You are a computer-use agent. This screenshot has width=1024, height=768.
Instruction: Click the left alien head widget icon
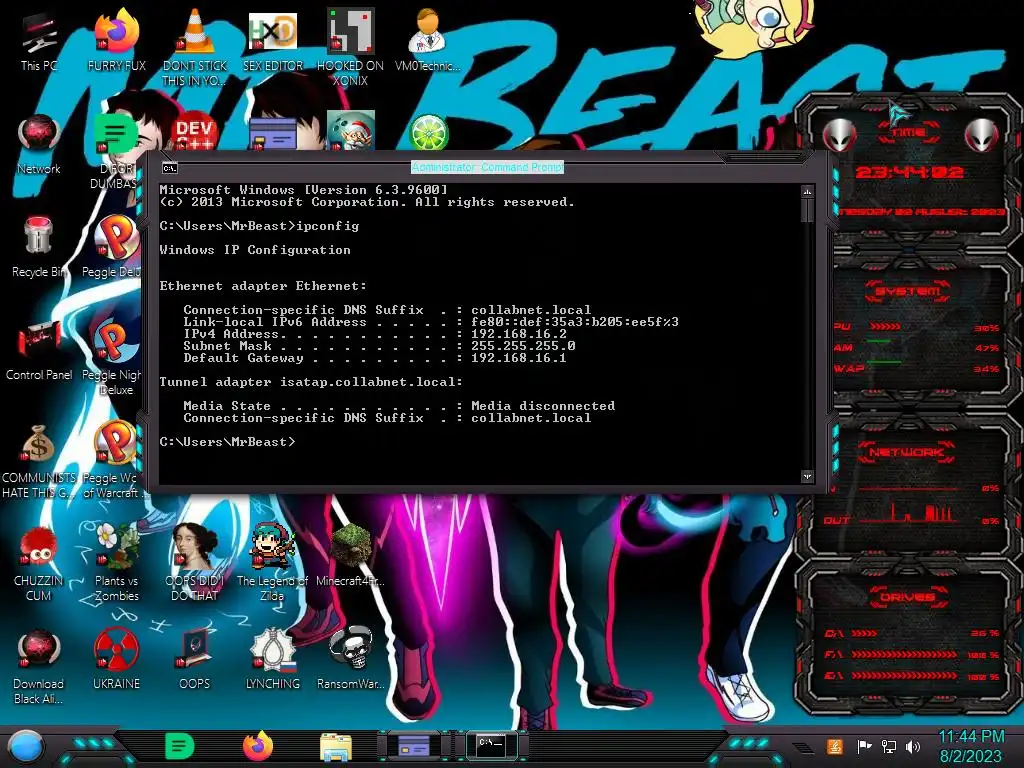coord(839,135)
